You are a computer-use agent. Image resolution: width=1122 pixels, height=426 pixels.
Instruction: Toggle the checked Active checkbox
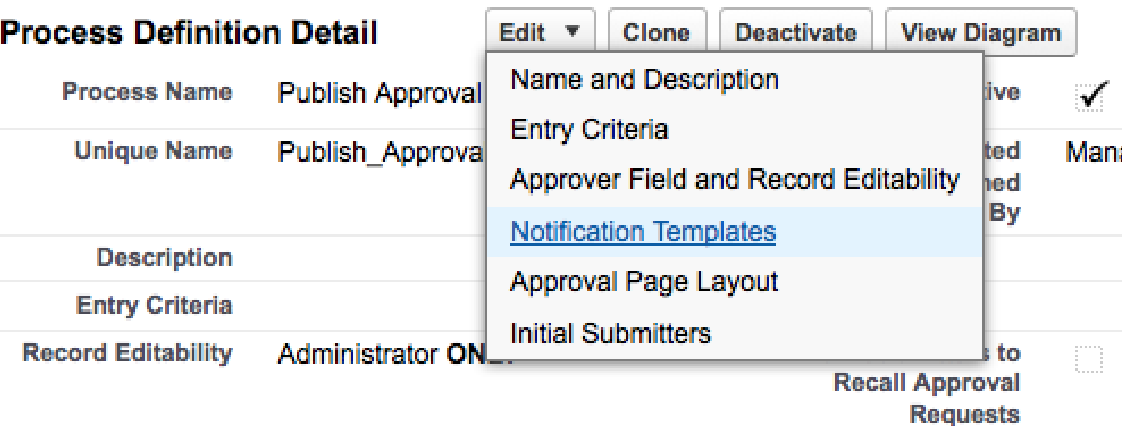pyautogui.click(x=1091, y=96)
